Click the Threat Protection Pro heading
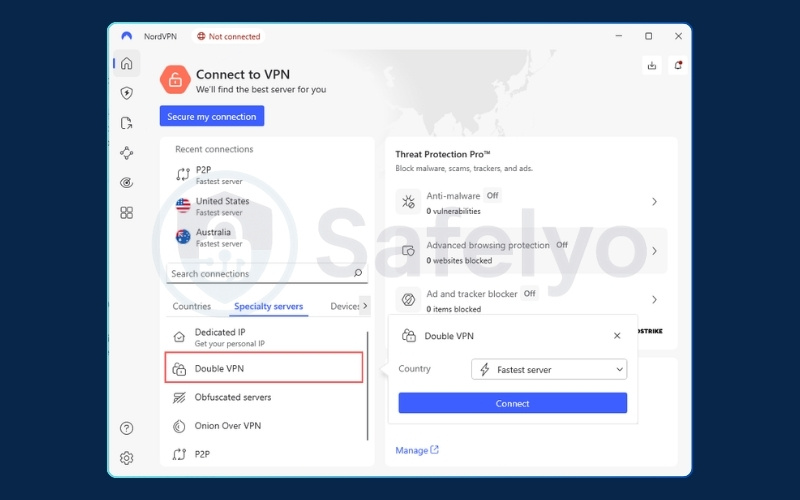This screenshot has width=800, height=500. pos(442,154)
